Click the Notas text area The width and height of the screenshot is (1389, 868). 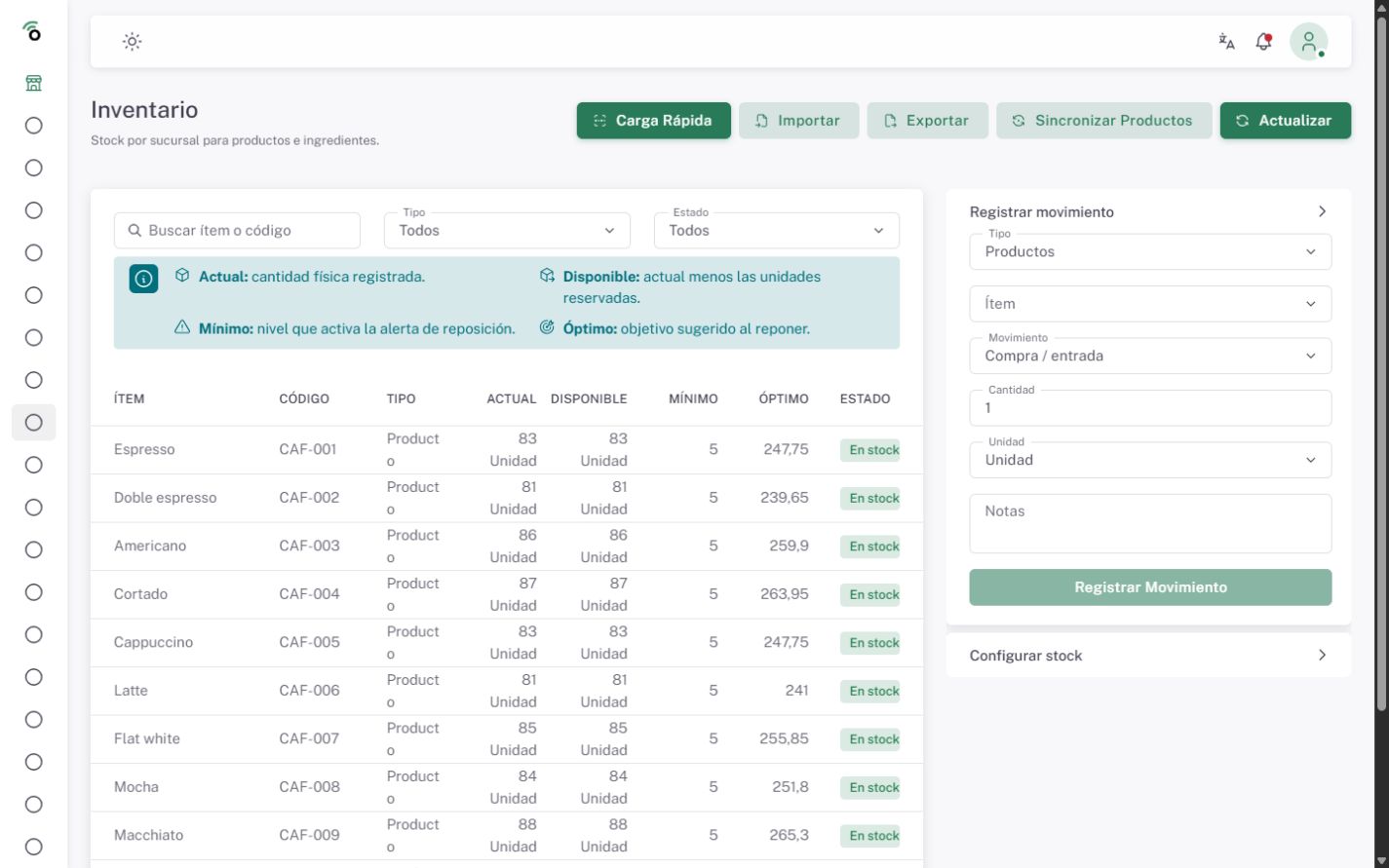(x=1150, y=524)
